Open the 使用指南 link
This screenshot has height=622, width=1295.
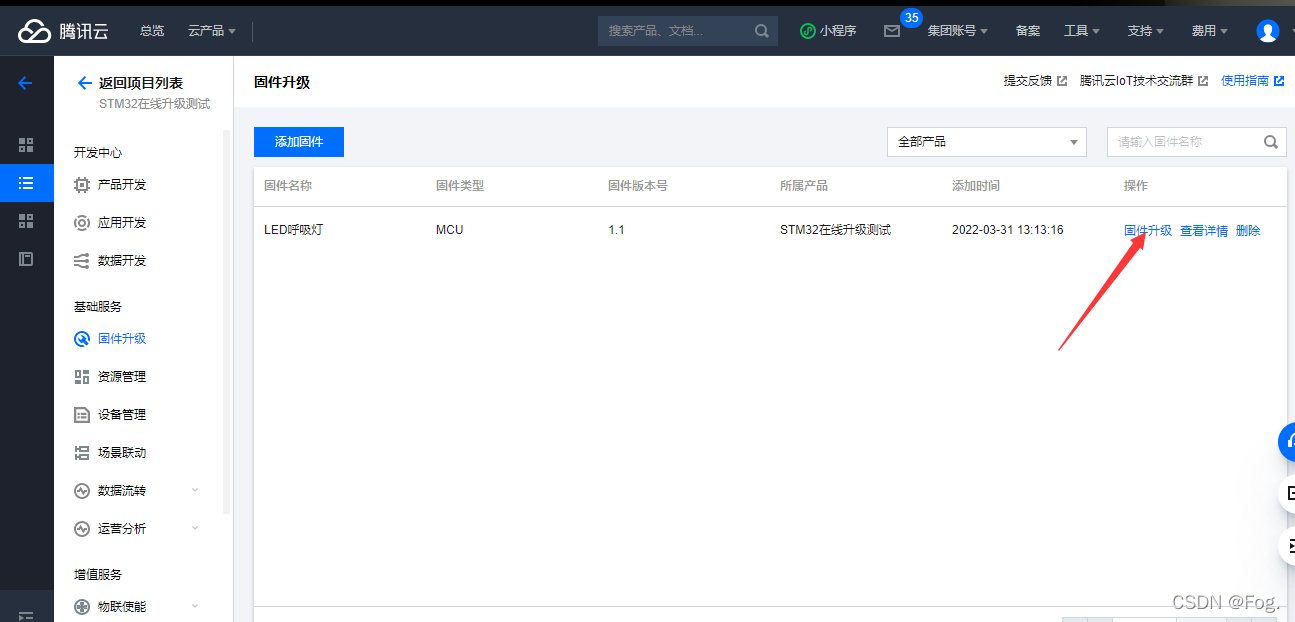[1252, 81]
